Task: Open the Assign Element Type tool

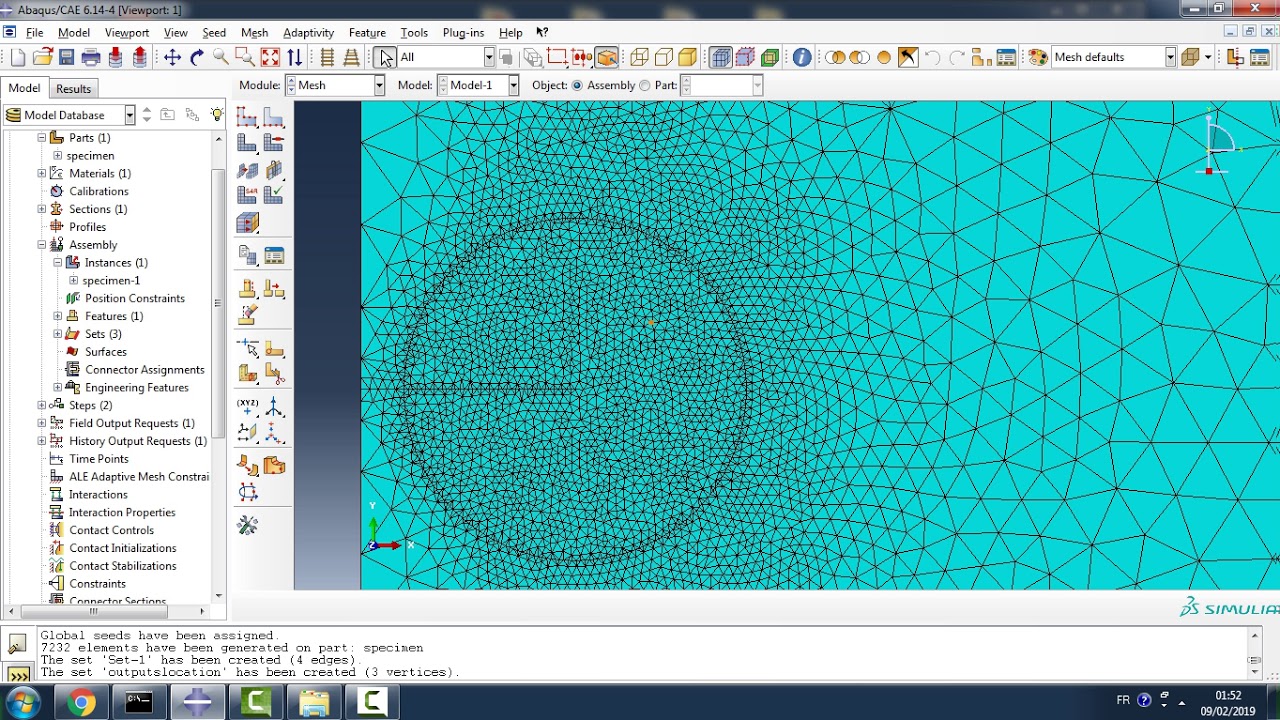Action: (x=247, y=196)
